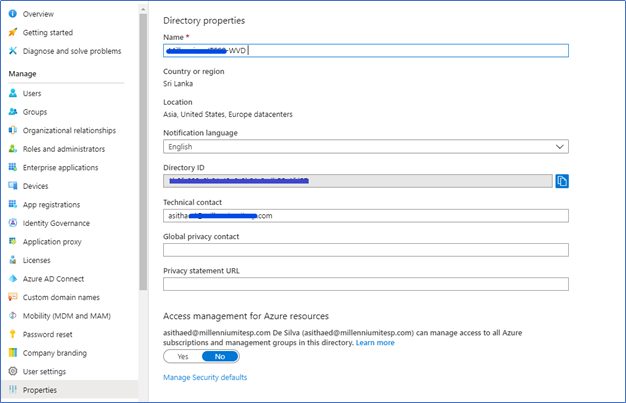Click the Directory properties heading
Image resolution: width=626 pixels, height=403 pixels.
(x=204, y=20)
